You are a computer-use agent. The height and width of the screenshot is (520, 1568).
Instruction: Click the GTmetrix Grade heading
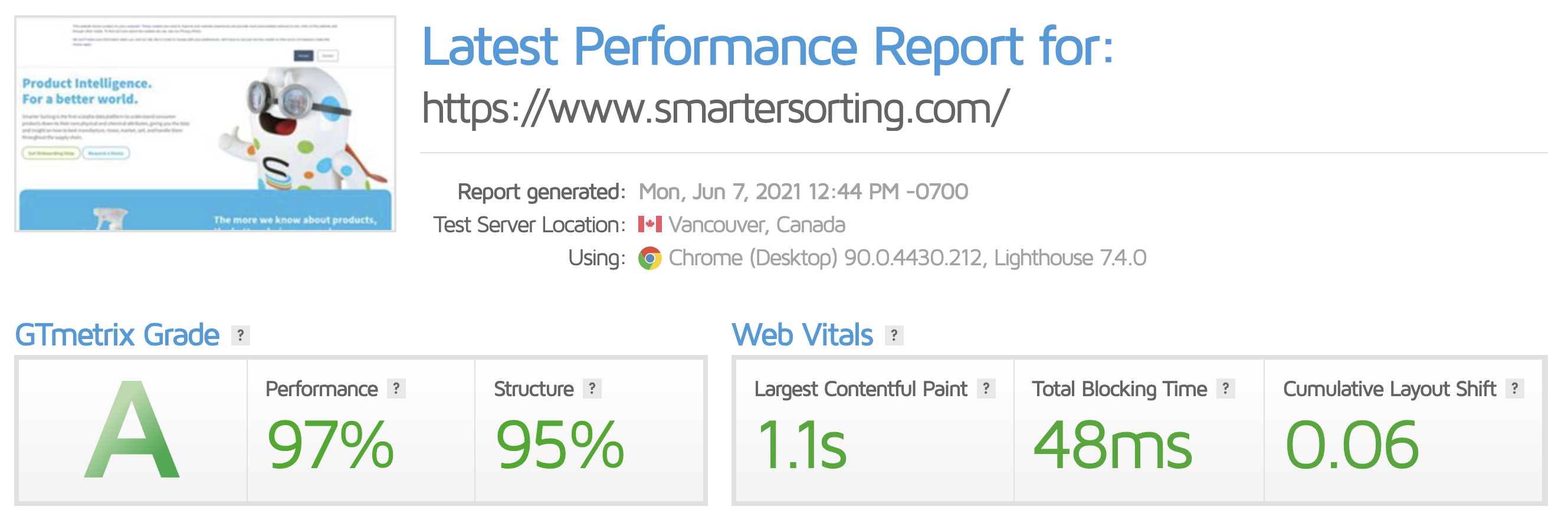coord(117,335)
